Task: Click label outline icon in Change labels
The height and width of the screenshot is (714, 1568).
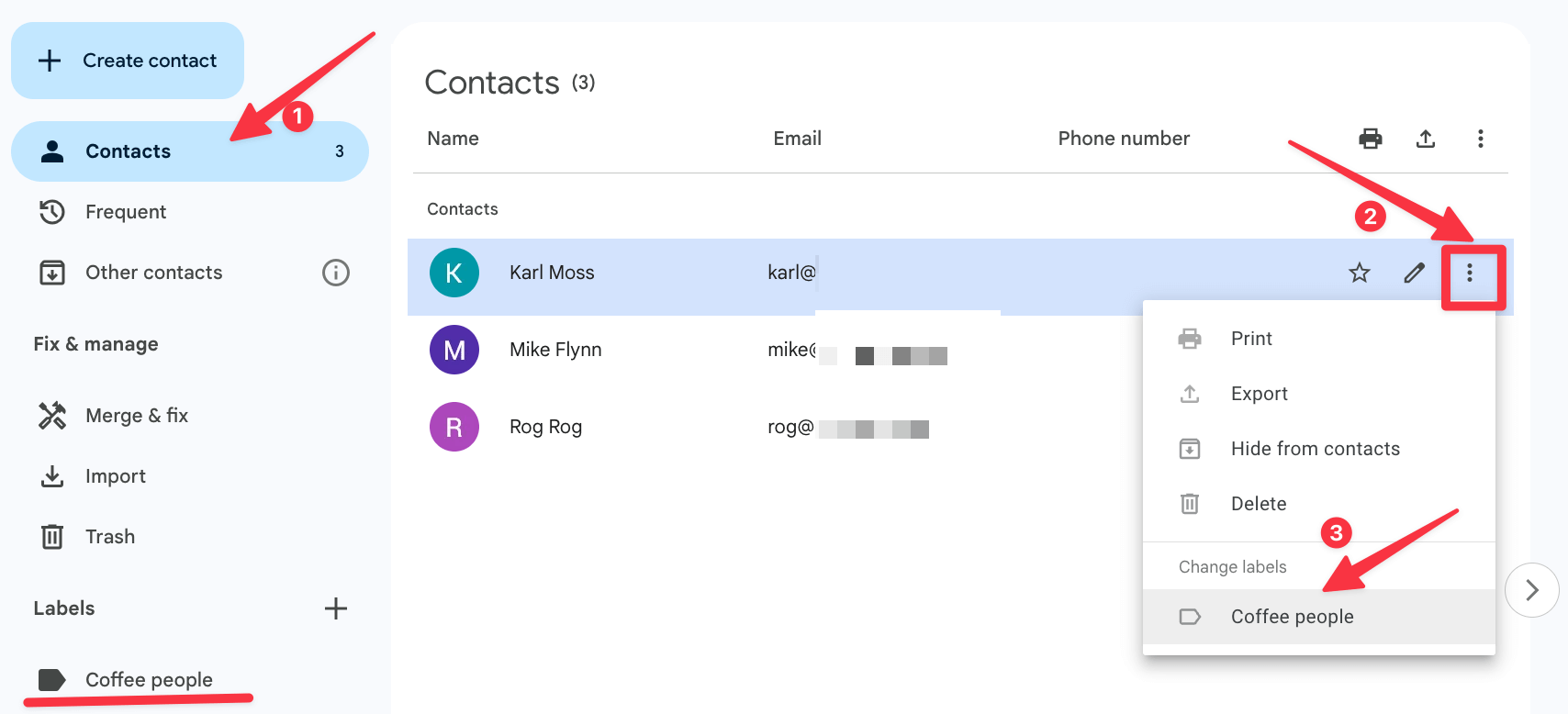Action: pyautogui.click(x=1190, y=617)
